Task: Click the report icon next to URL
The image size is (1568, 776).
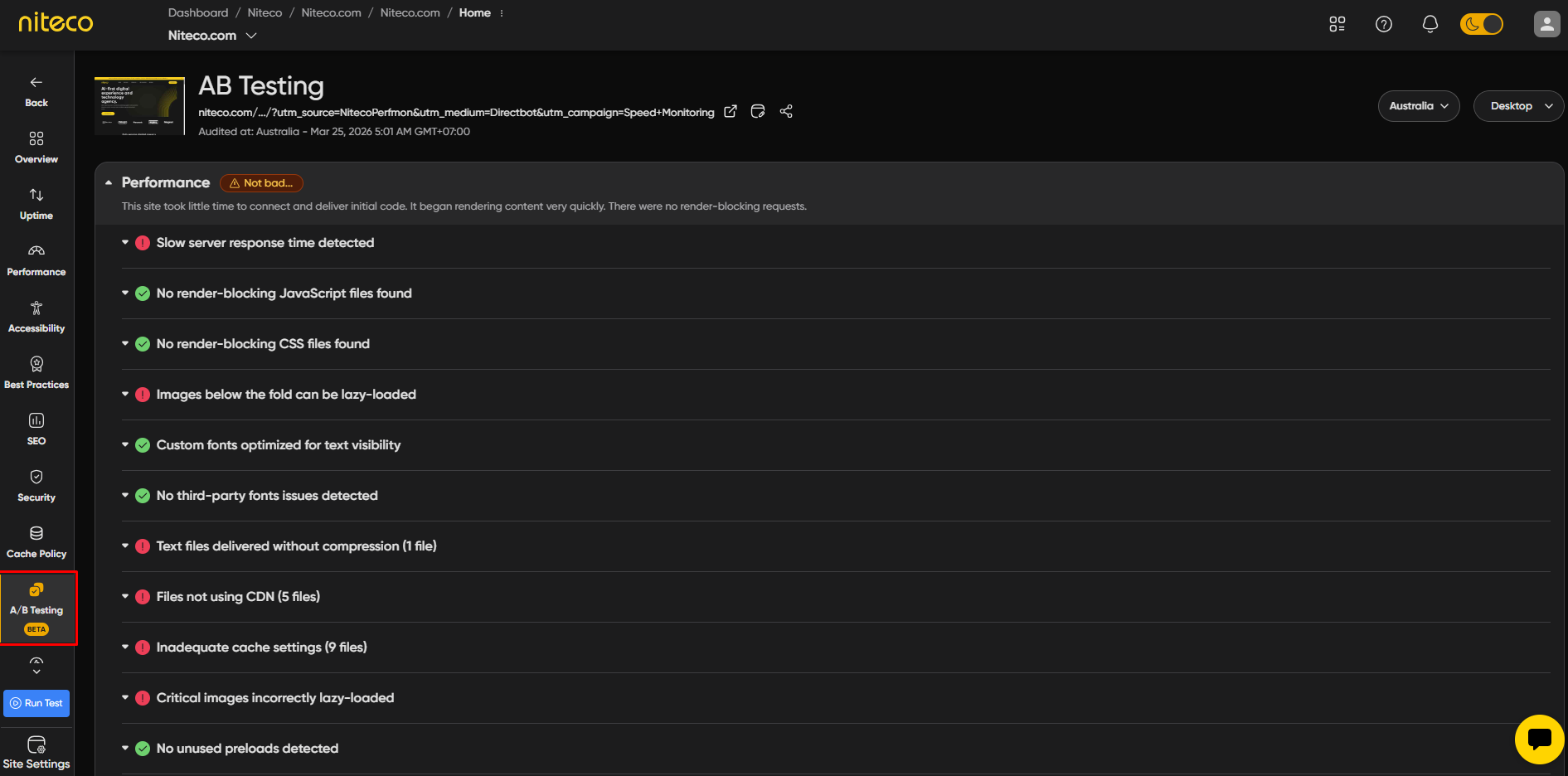Action: 758,111
